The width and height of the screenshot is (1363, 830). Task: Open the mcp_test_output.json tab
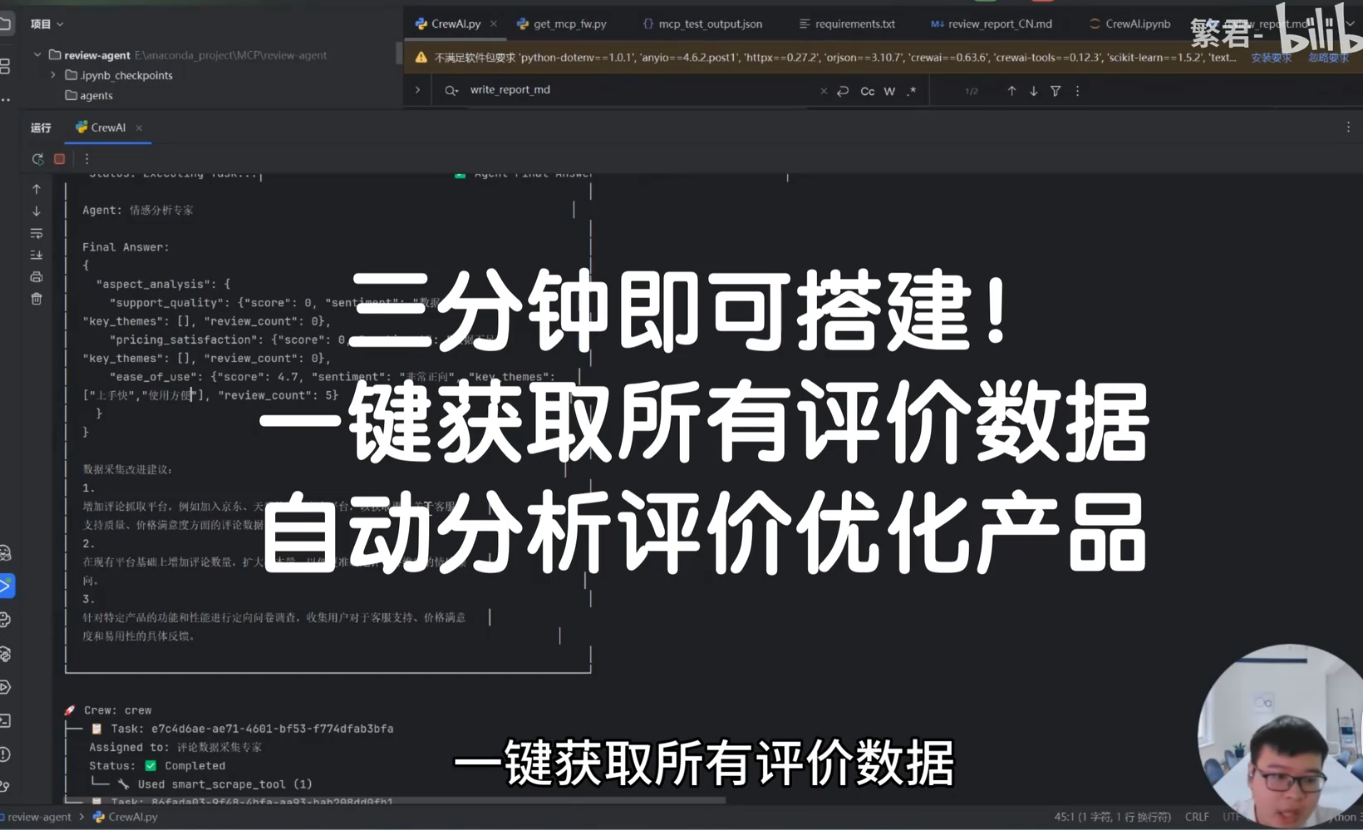click(x=701, y=24)
